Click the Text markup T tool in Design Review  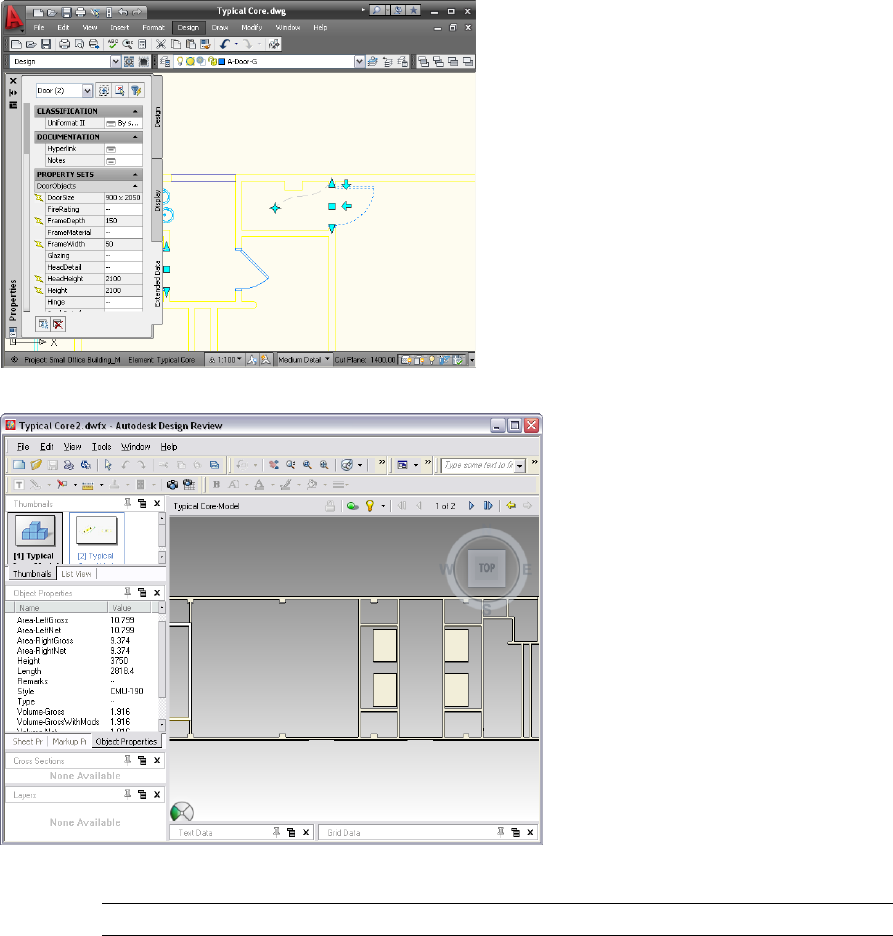[19, 485]
